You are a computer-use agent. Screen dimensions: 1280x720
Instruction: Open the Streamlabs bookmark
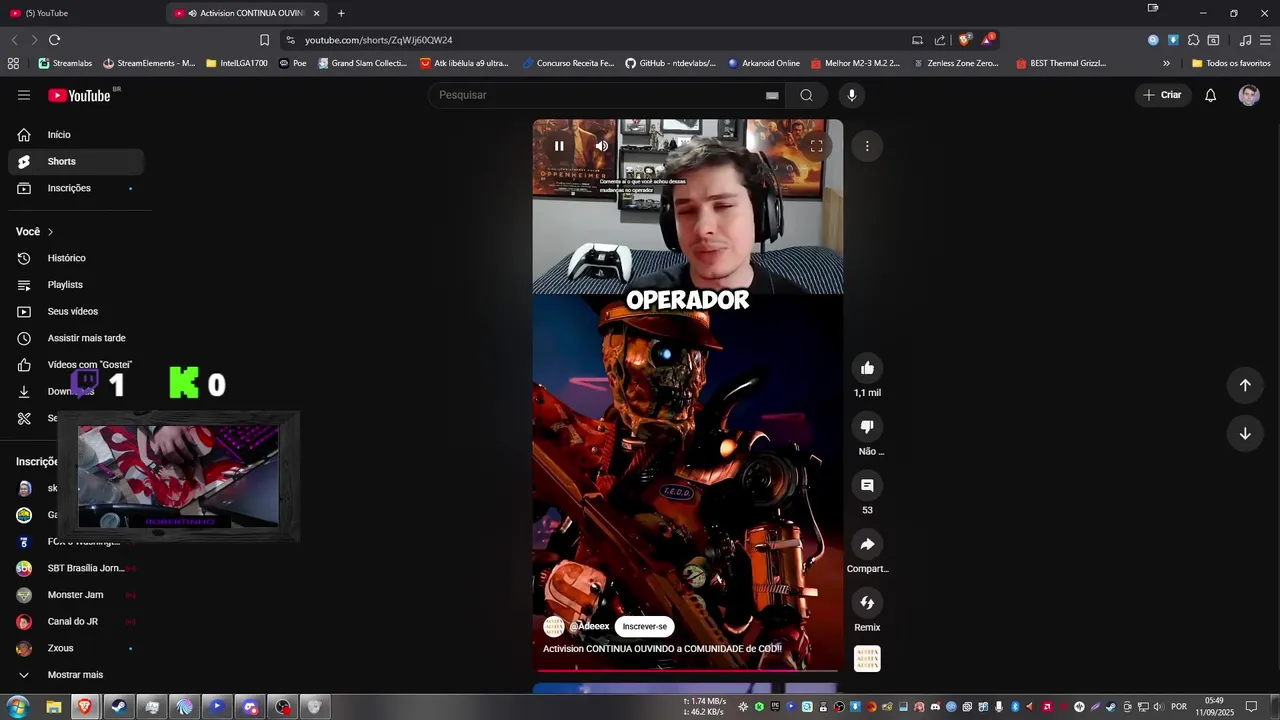point(65,63)
